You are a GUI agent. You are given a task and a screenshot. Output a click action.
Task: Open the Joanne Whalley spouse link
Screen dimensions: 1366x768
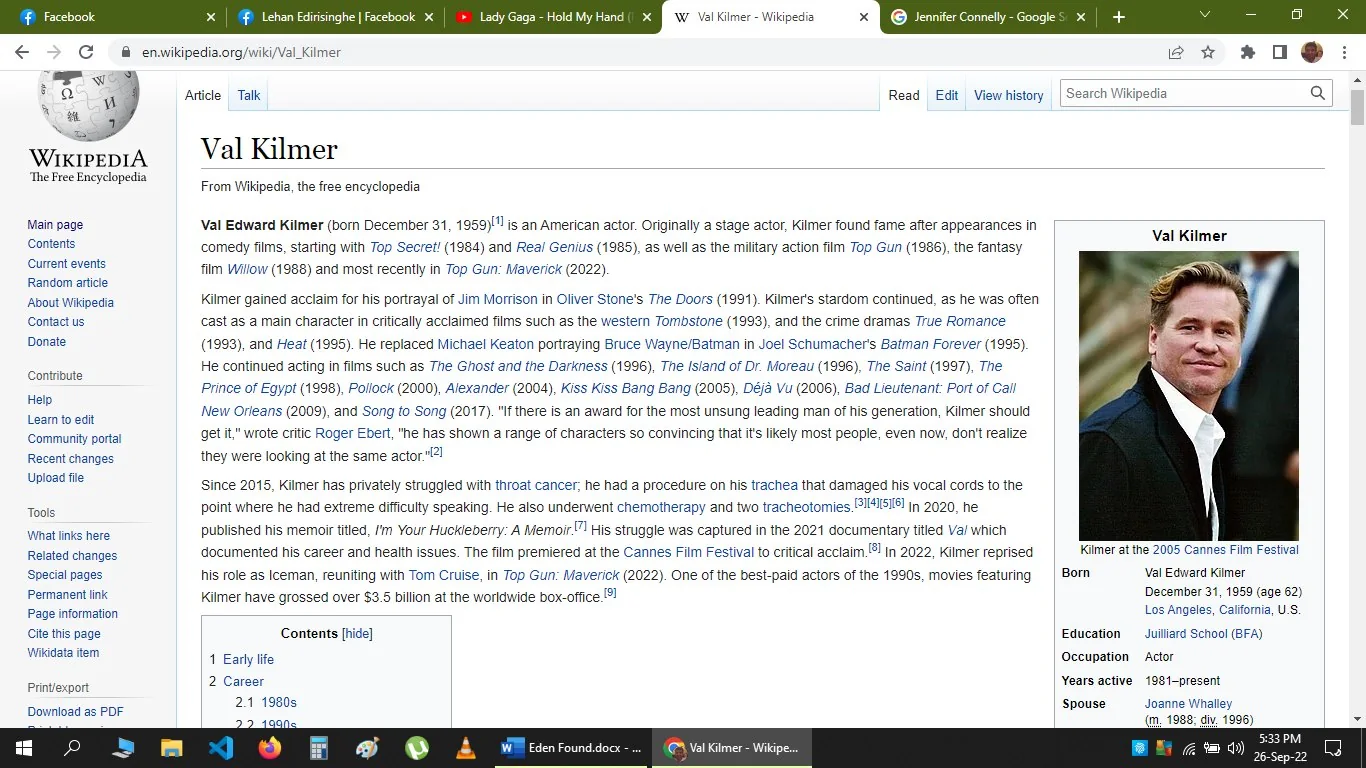pyautogui.click(x=1189, y=704)
